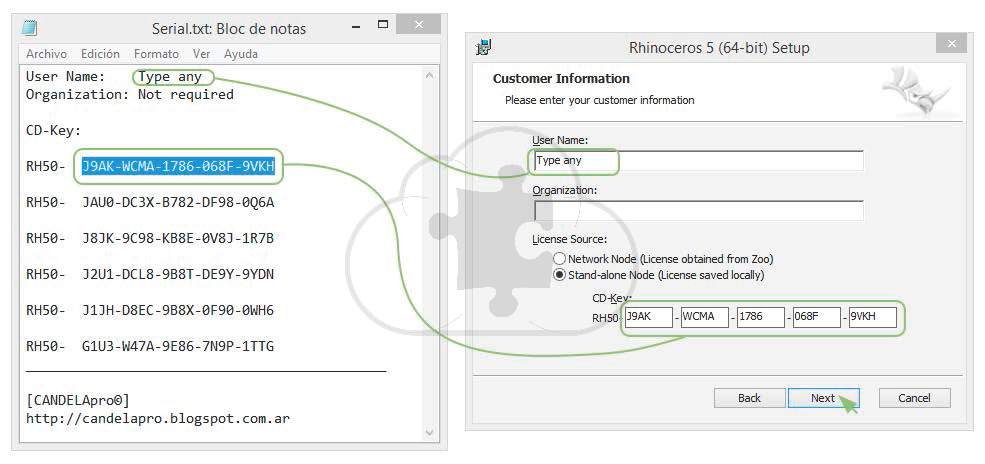The height and width of the screenshot is (464, 985).
Task: Open the Ayuda menu in Notepad
Action: pyautogui.click(x=241, y=54)
